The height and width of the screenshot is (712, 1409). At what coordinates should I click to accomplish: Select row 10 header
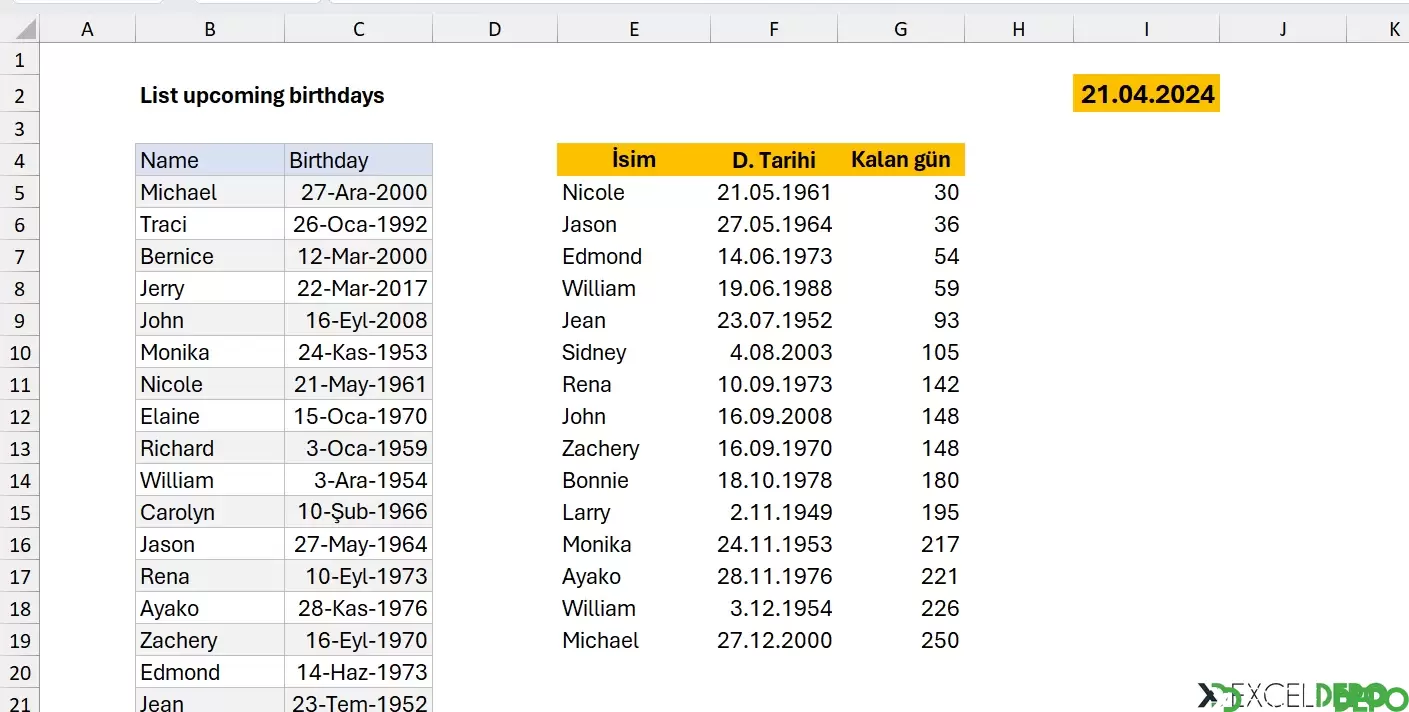tap(20, 352)
